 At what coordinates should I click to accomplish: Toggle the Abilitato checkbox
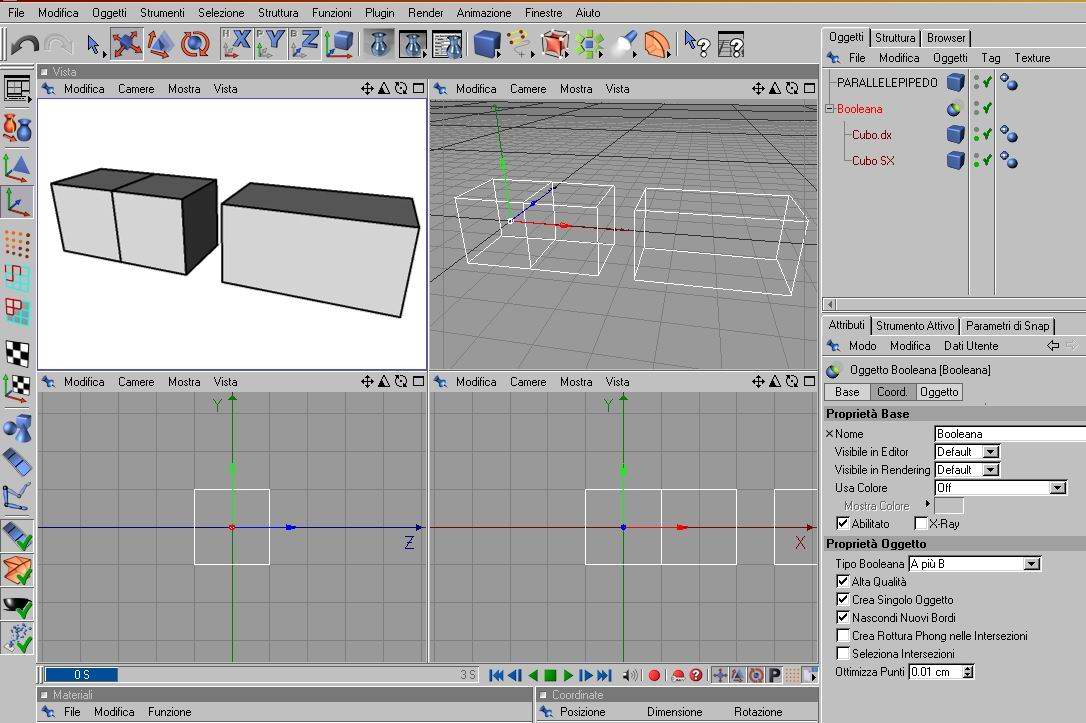point(843,523)
